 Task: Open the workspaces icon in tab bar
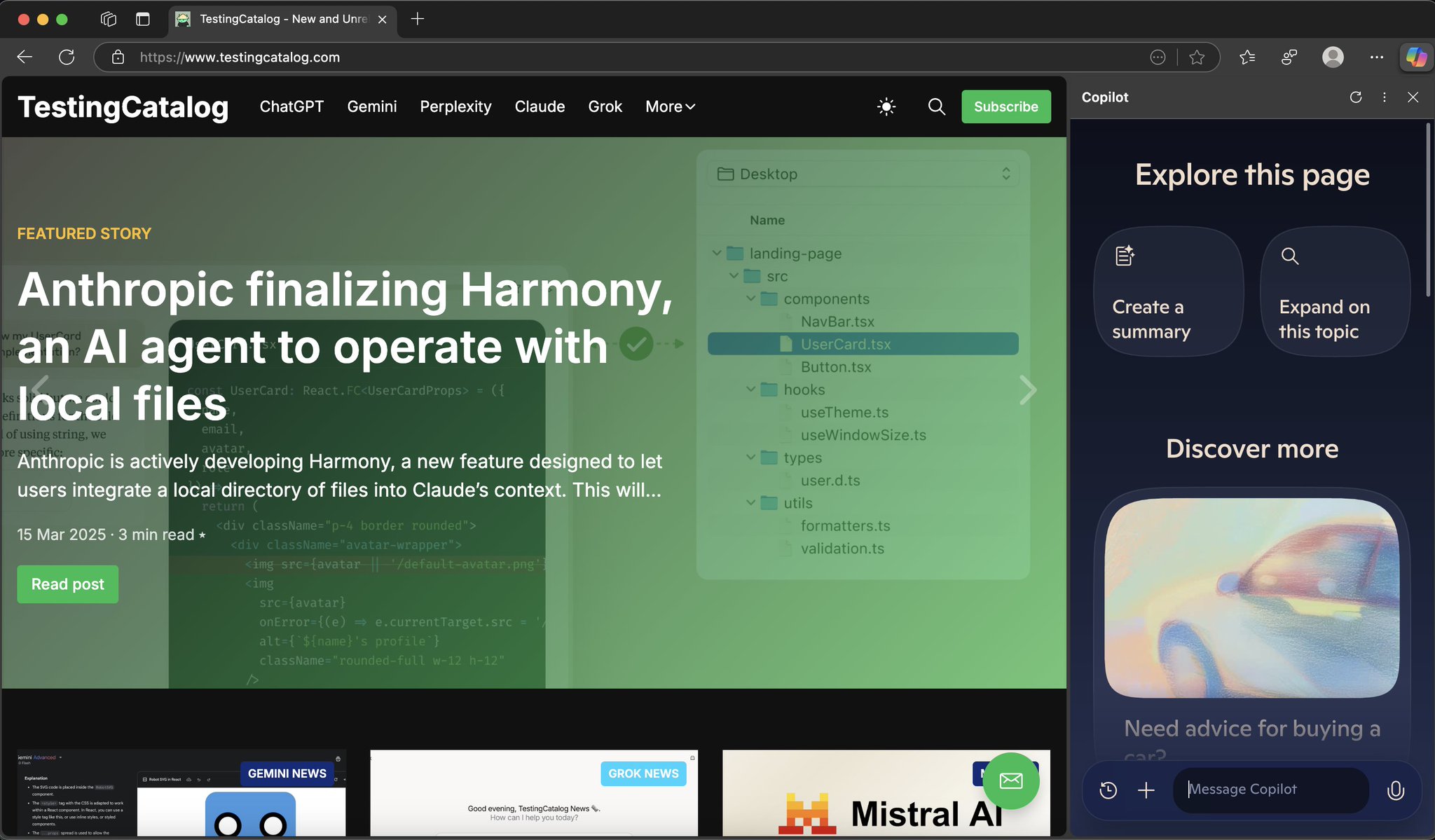point(109,19)
